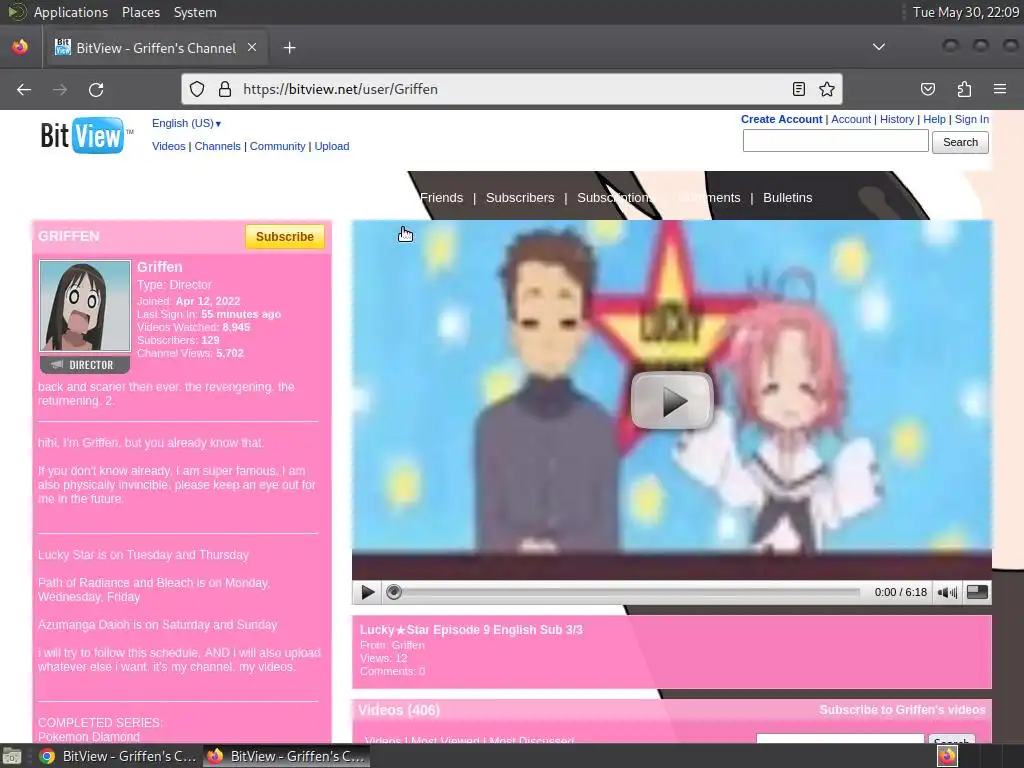Bookmark this page with star icon

827,89
